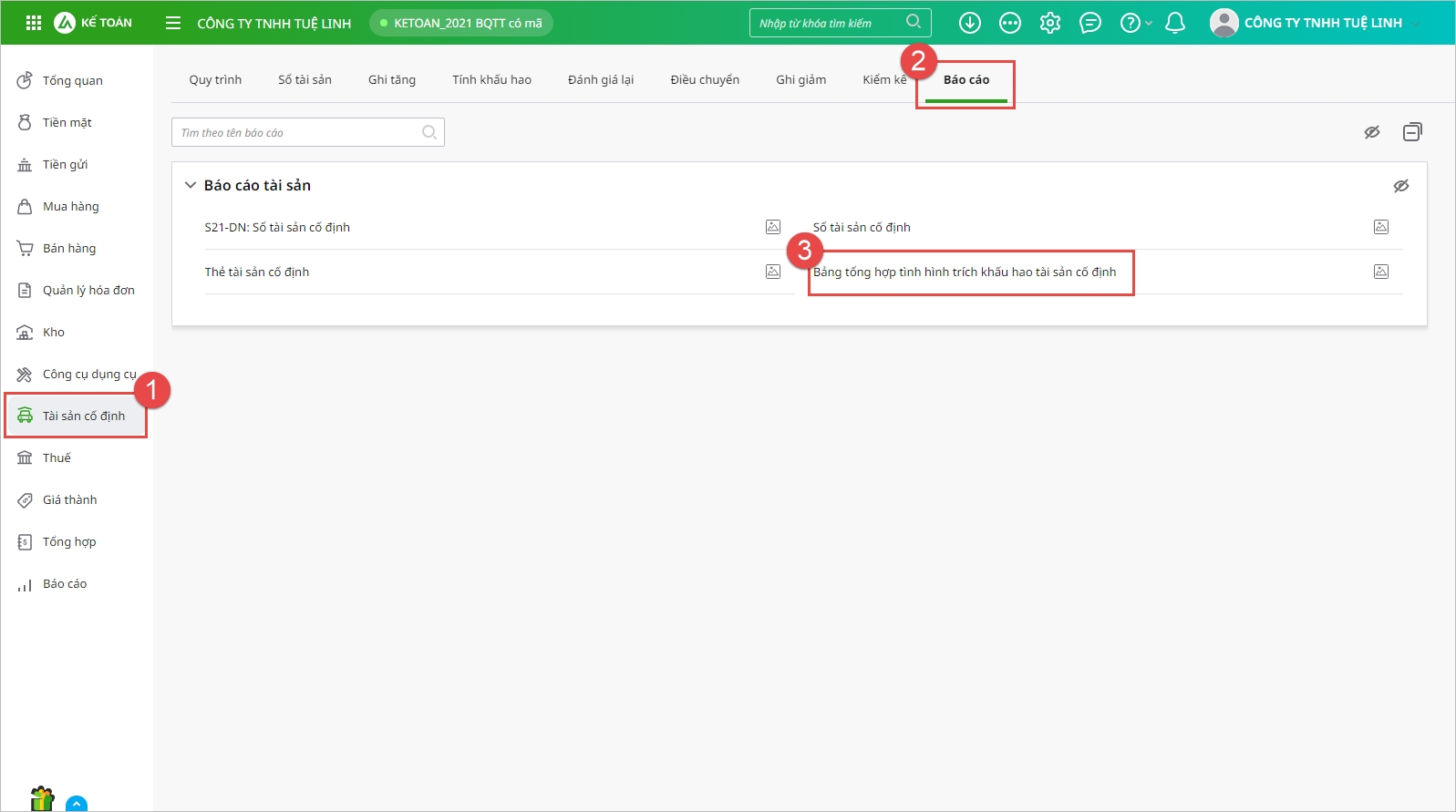The width and height of the screenshot is (1456, 812).
Task: Click the hamburger menu icon
Action: pyautogui.click(x=173, y=23)
